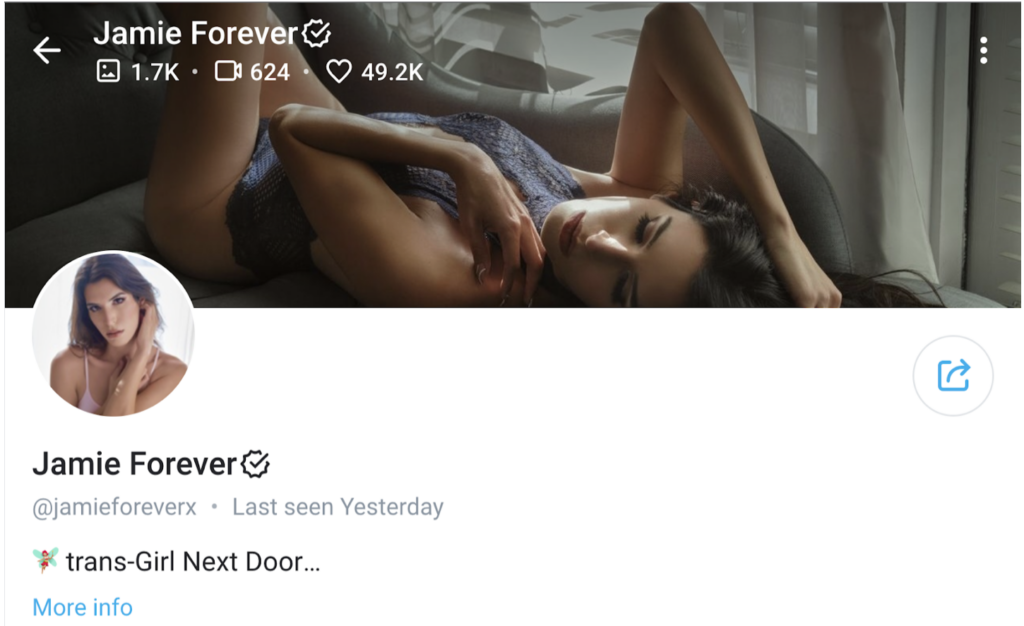
Task: Click the heart likes icon
Action: [x=339, y=70]
